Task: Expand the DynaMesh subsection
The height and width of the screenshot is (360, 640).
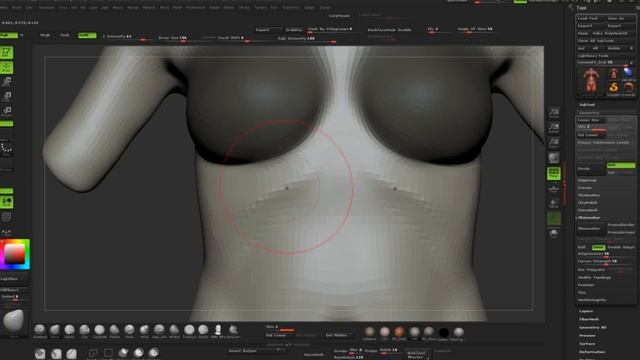Action: 588,210
